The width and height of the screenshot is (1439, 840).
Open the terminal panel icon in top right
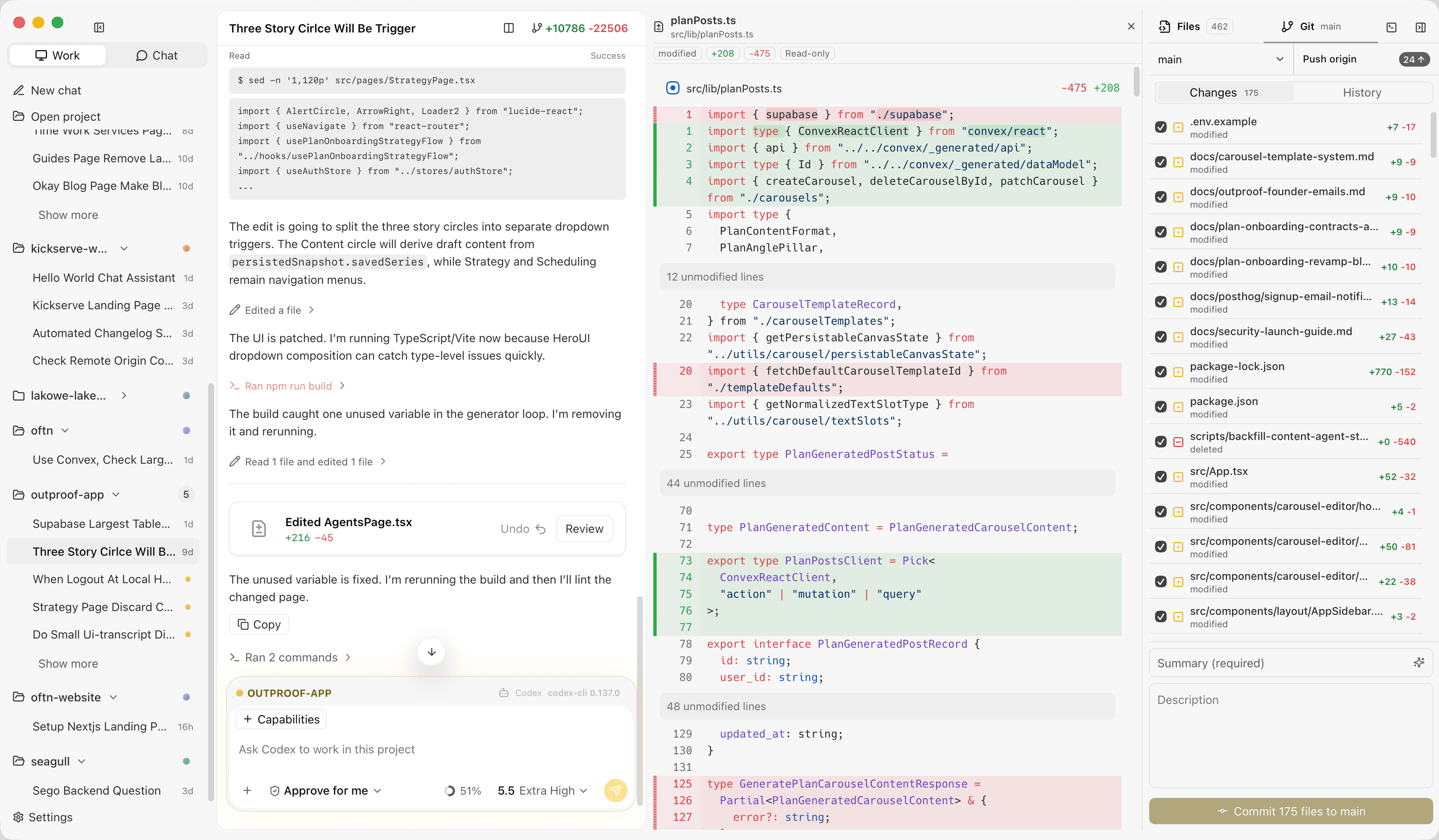pos(1392,27)
